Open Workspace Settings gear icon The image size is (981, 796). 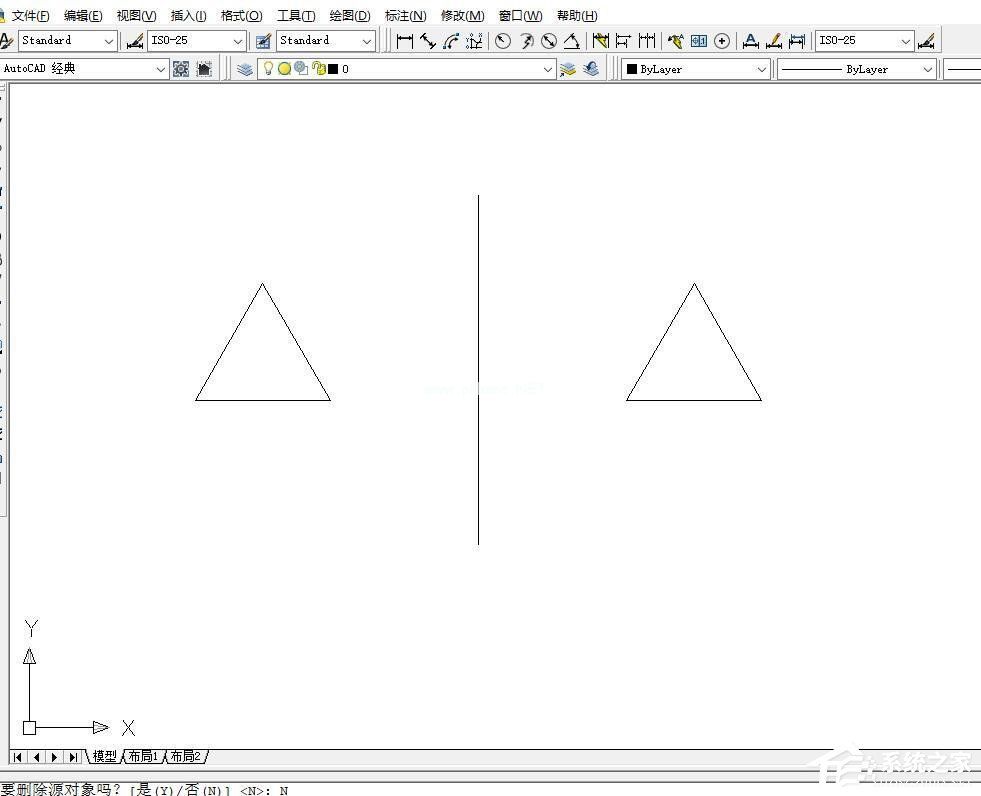(x=181, y=69)
